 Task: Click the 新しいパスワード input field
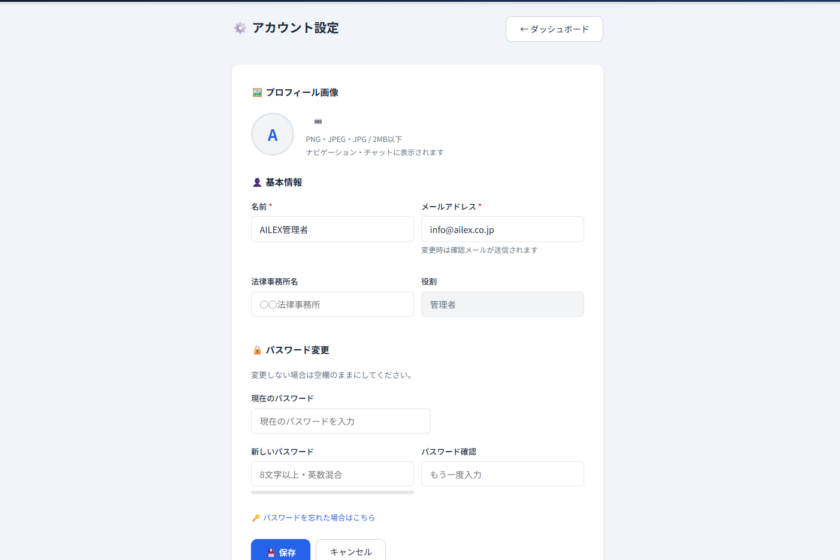point(332,474)
